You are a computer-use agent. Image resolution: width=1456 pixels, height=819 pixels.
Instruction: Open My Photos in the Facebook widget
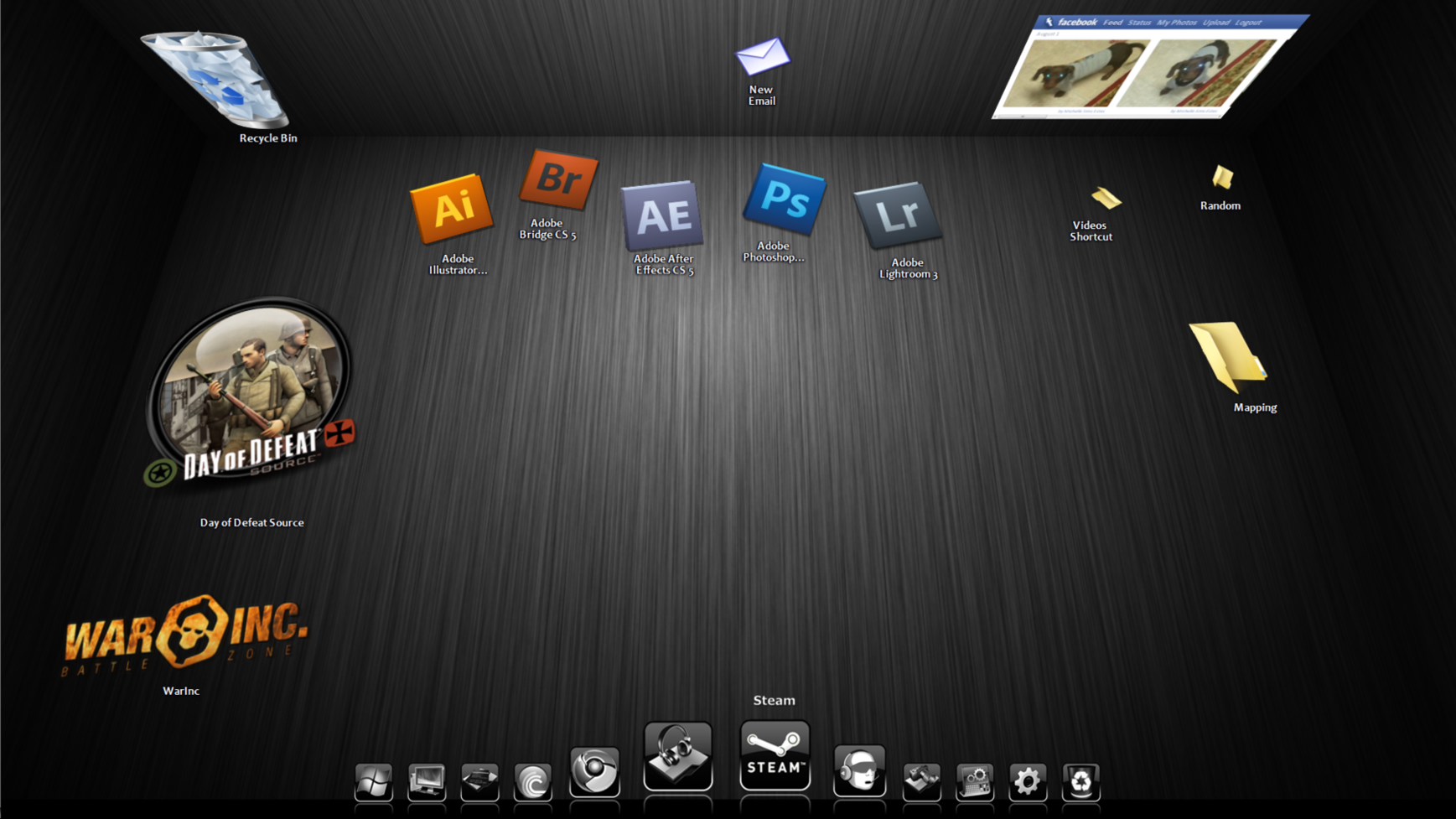[1177, 23]
